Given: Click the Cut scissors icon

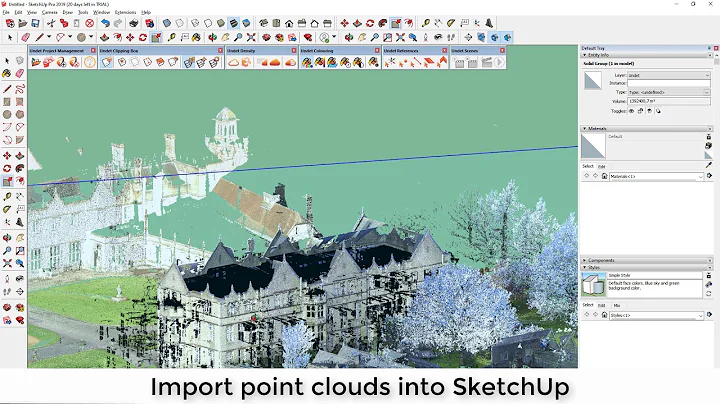Looking at the screenshot, I should (51, 23).
